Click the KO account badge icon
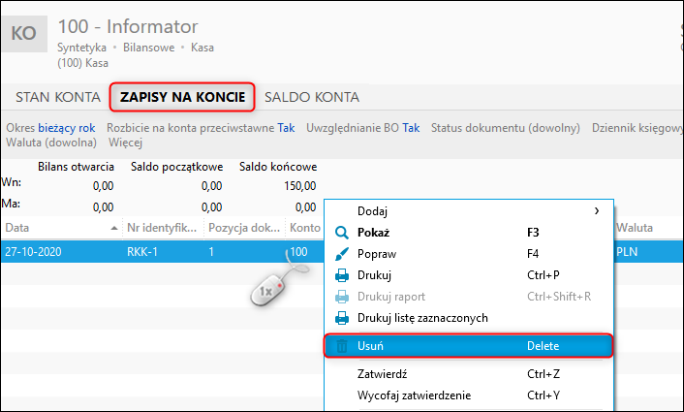This screenshot has width=684, height=412. click(x=24, y=34)
